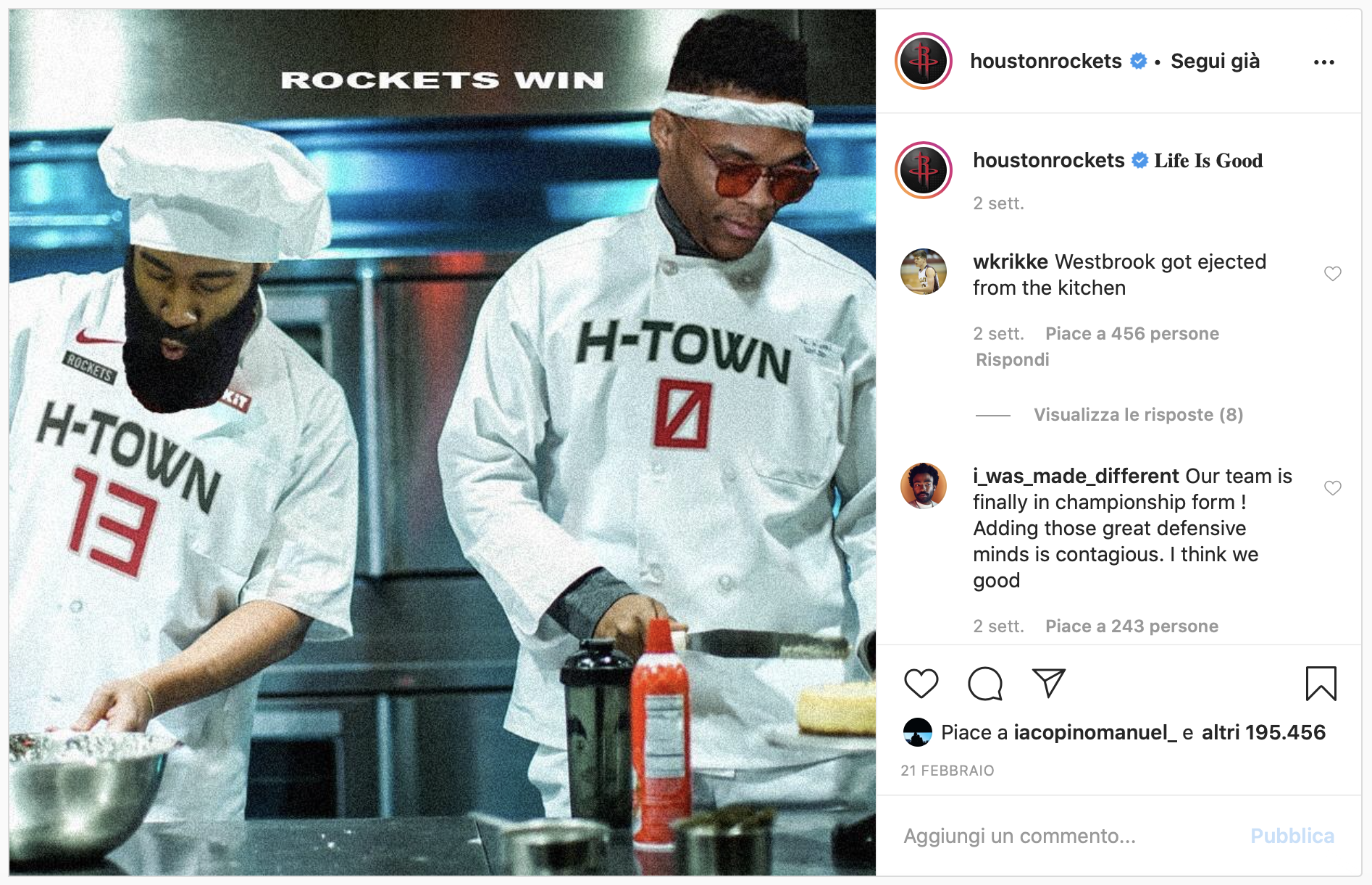1372x885 pixels.
Task: Click the Aggiungi un commento field
Action: 1065,836
